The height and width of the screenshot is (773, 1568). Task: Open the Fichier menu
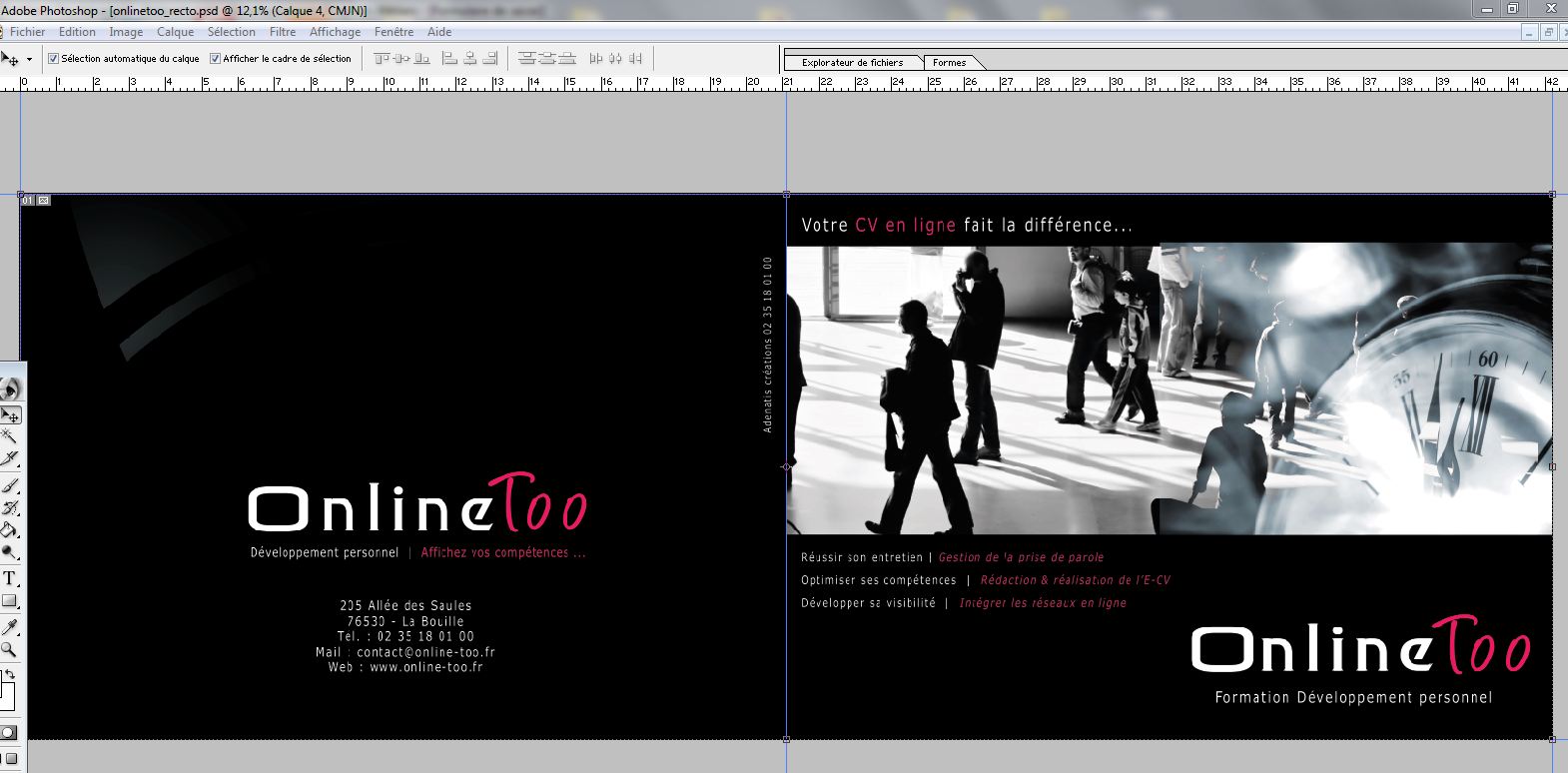27,32
